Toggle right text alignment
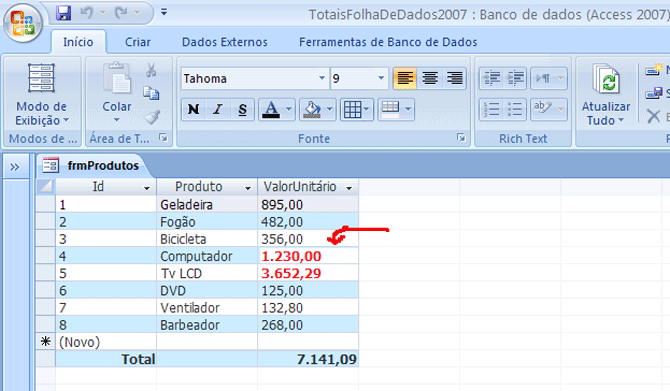Screen dimensions: 670x391 click(x=454, y=78)
